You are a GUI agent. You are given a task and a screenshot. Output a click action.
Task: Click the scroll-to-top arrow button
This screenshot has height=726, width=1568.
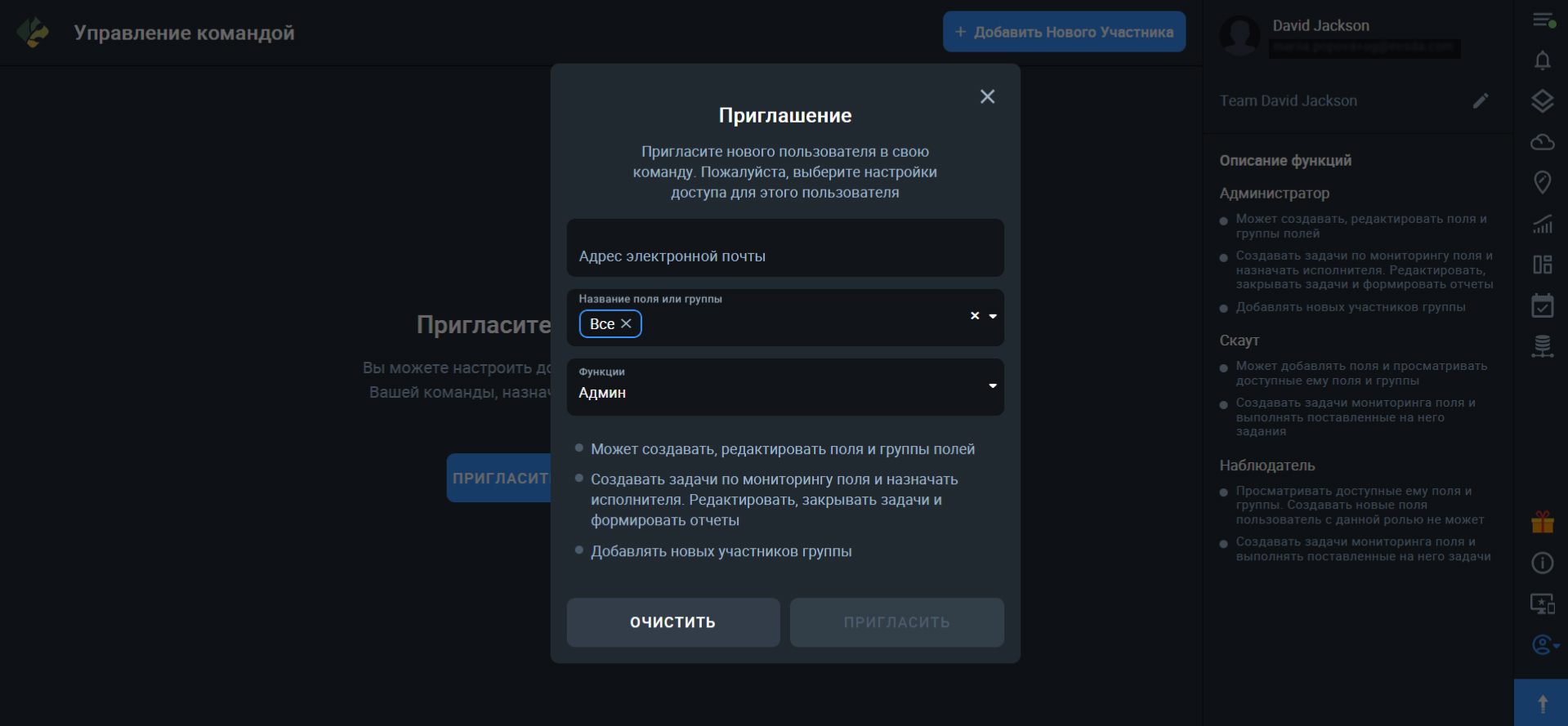[x=1542, y=703]
